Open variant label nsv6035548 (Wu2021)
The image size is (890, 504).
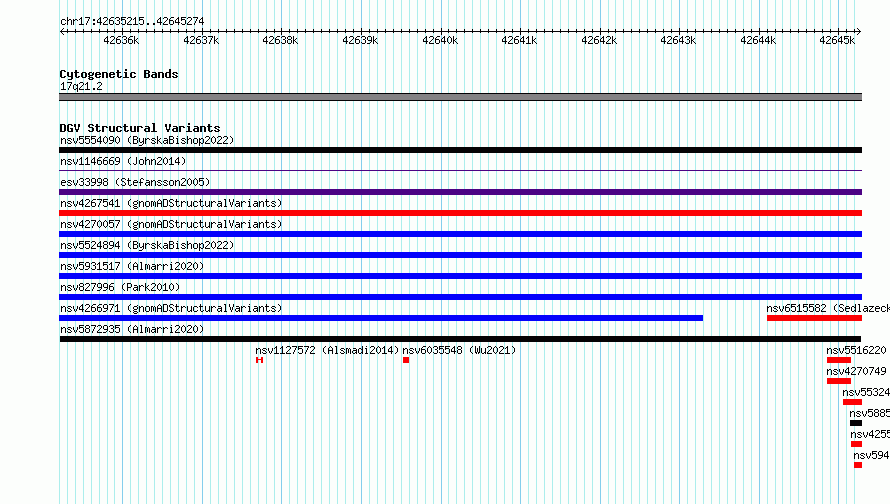click(x=459, y=350)
